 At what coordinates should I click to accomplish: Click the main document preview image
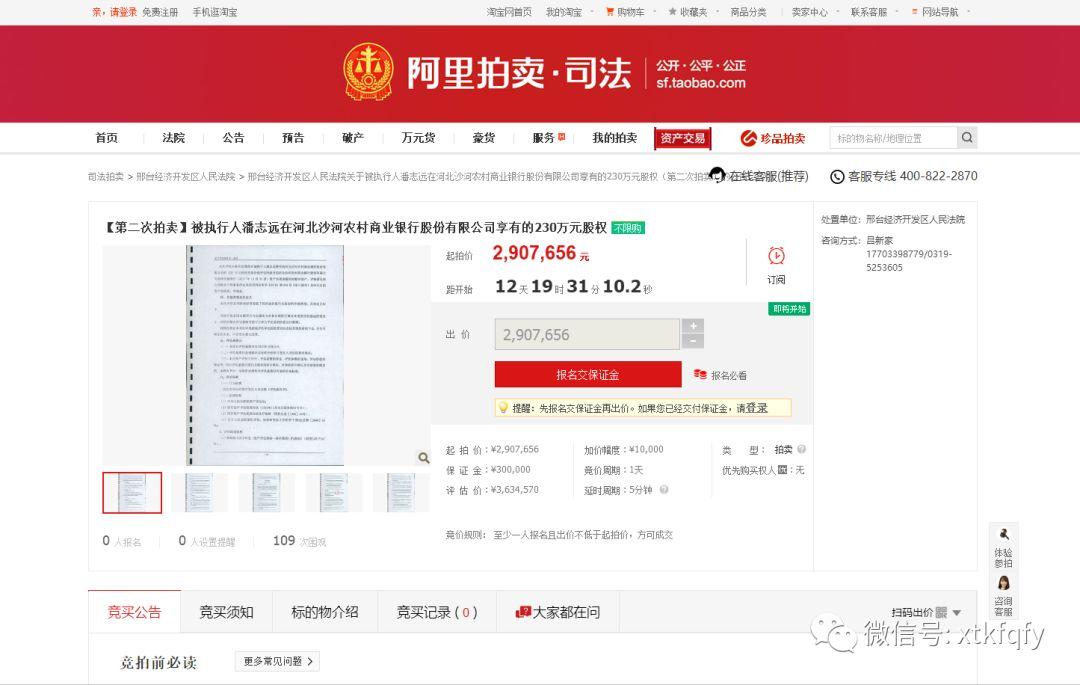pyautogui.click(x=266, y=355)
